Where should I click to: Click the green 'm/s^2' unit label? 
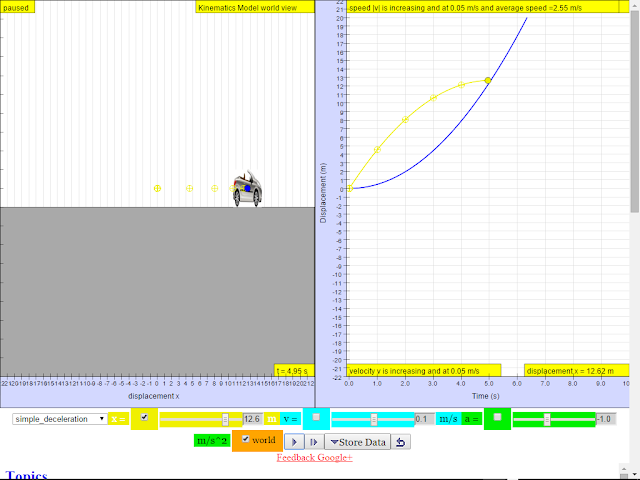(212, 440)
